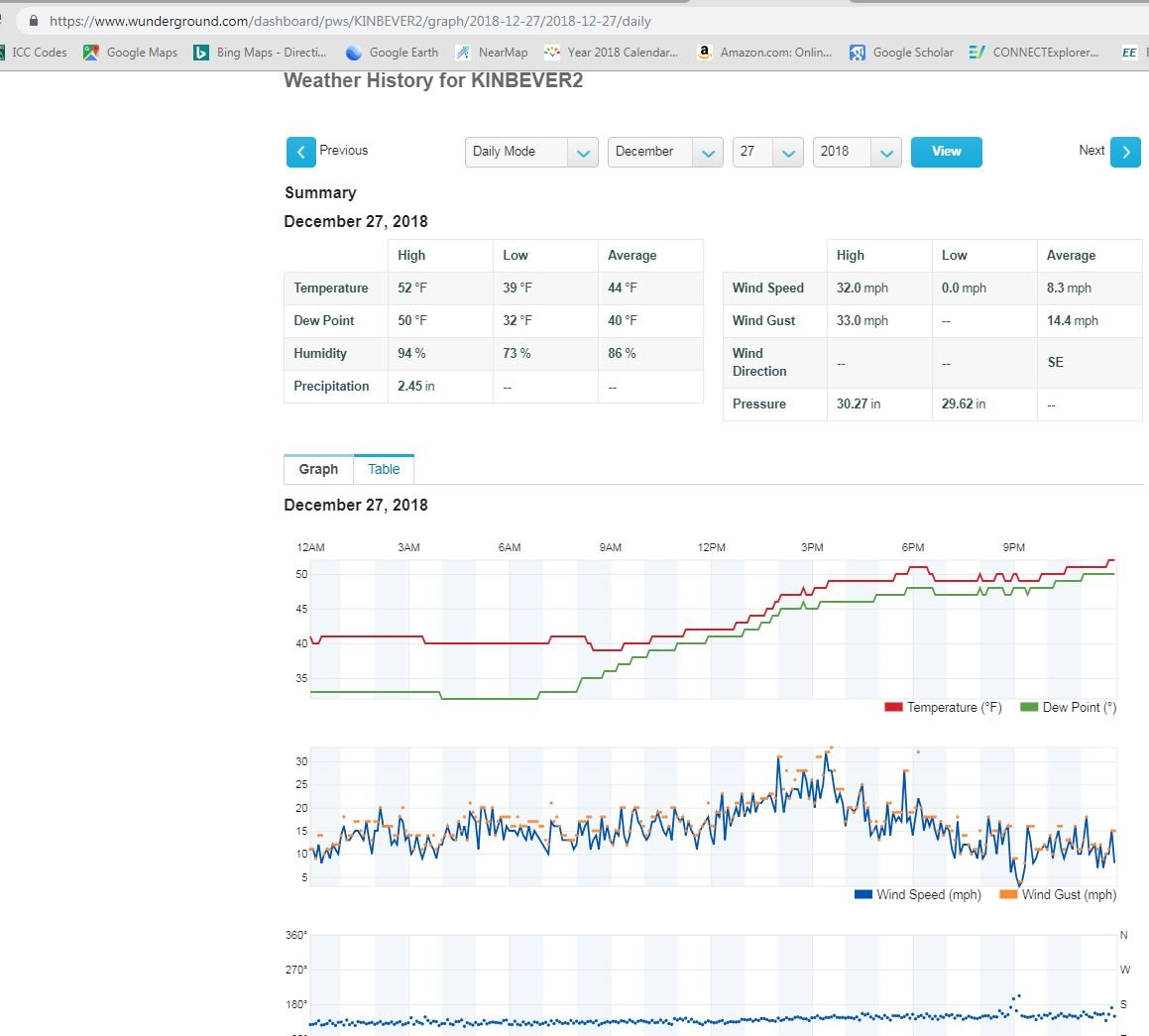Switch to the Table tab
The width and height of the screenshot is (1149, 1036).
tap(384, 469)
